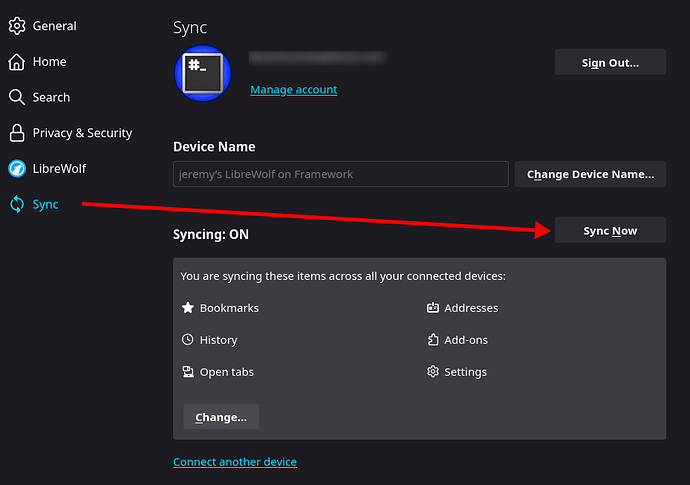Click the "Bookmarks" label
This screenshot has width=690, height=485.
pos(229,308)
